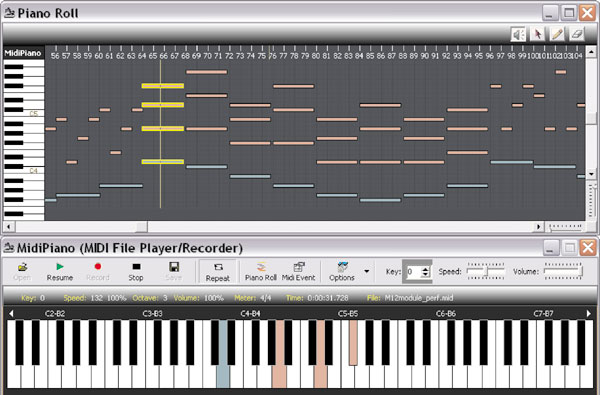Image resolution: width=600 pixels, height=395 pixels.
Task: Click the highlighted yellow note at top
Action: [163, 86]
